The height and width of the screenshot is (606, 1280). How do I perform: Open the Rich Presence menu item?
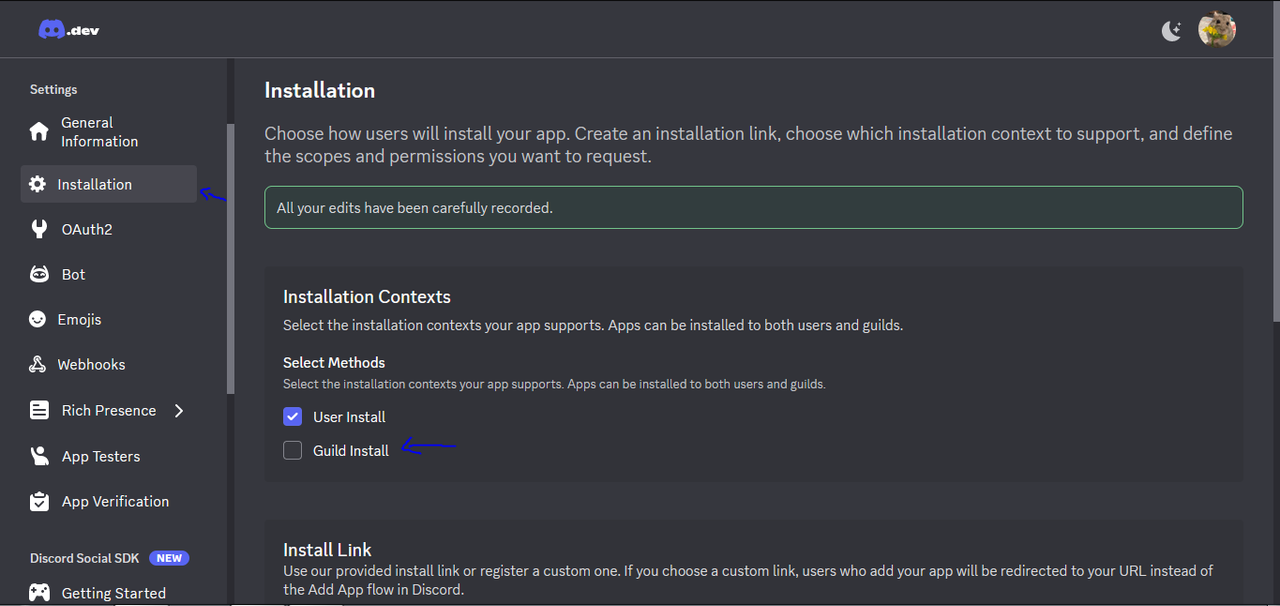point(108,410)
